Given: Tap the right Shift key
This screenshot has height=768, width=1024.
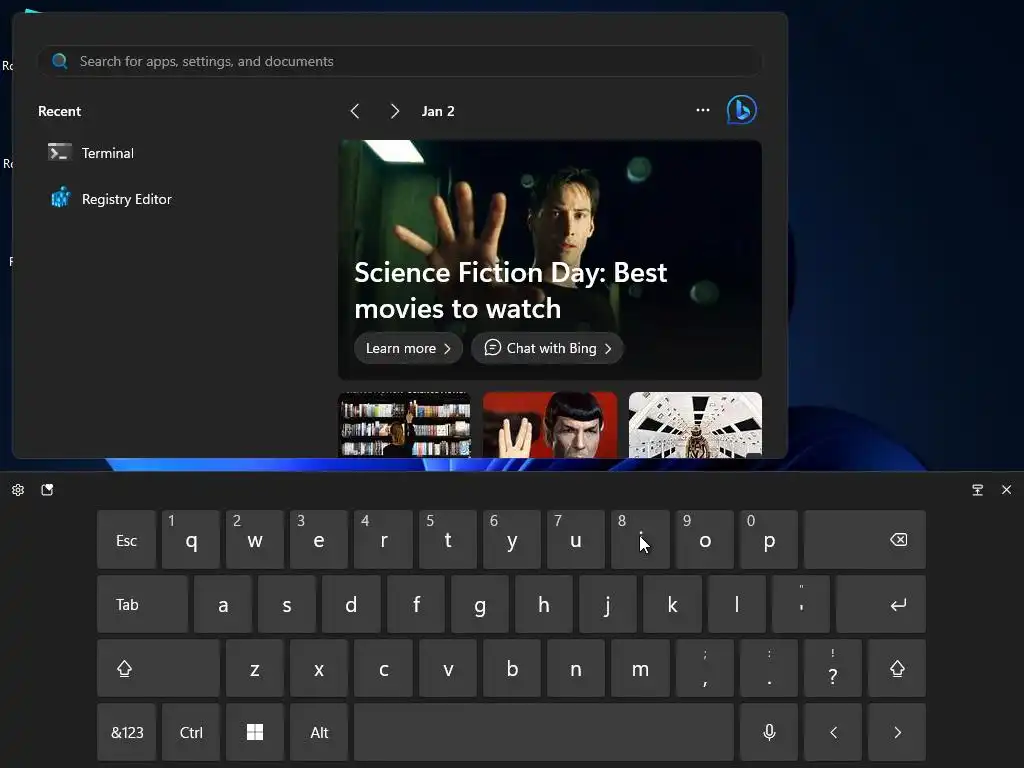Looking at the screenshot, I should pos(897,668).
